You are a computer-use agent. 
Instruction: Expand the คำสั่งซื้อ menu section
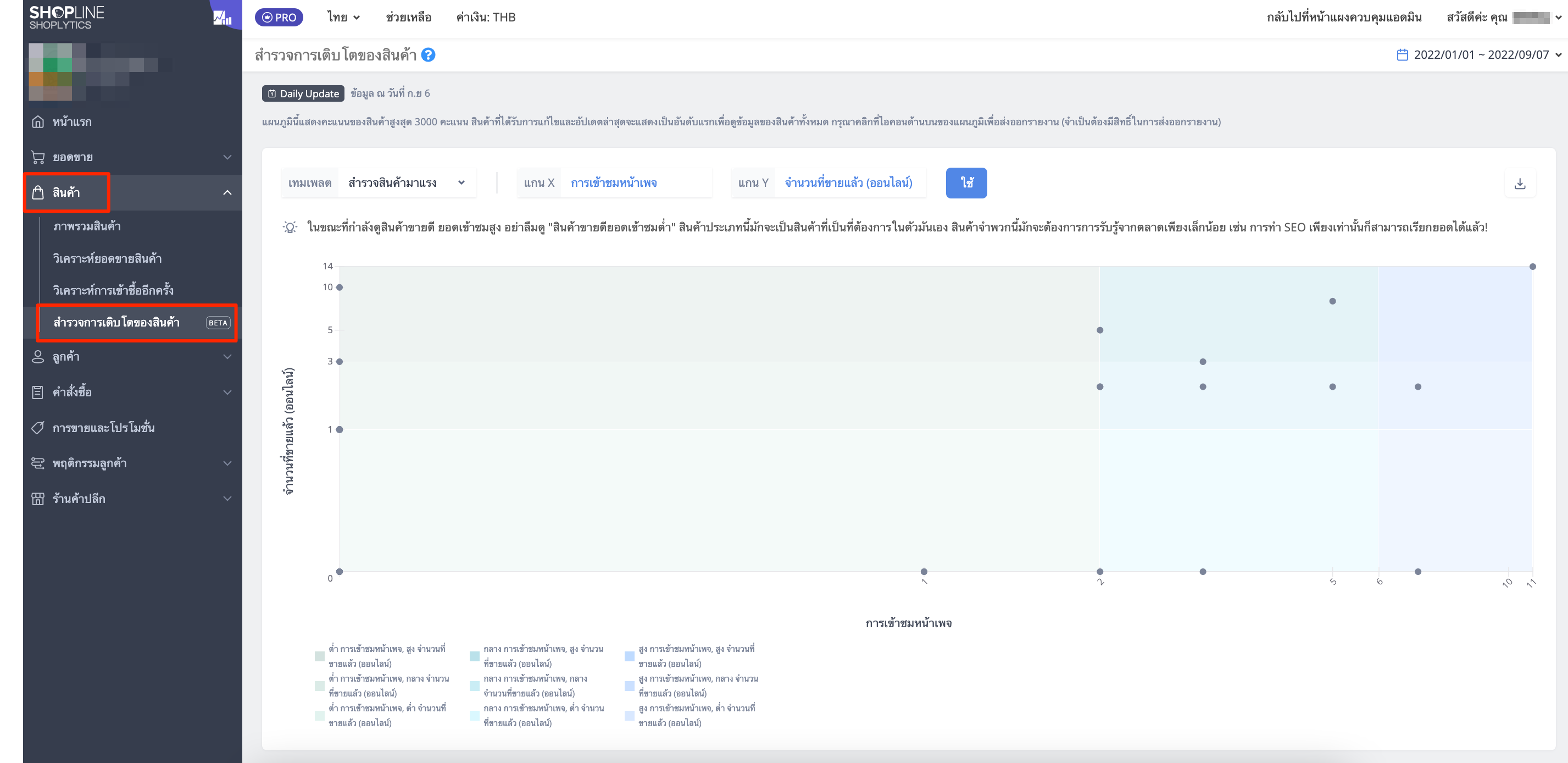pos(227,392)
